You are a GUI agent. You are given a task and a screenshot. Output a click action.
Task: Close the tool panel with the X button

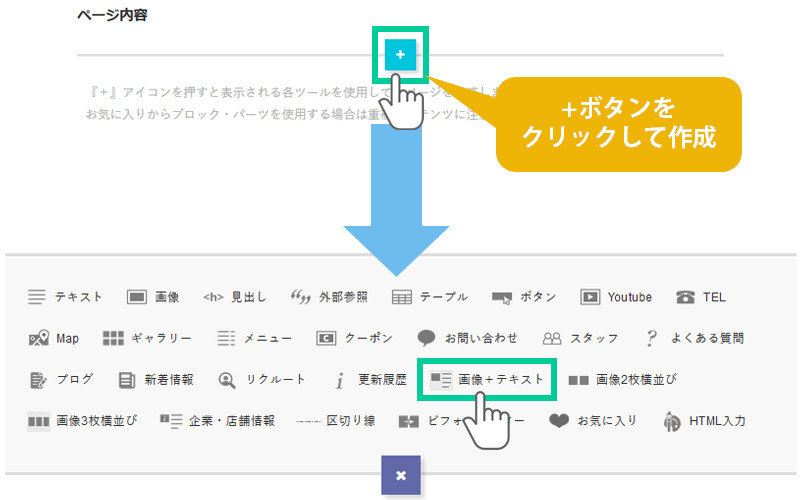click(400, 475)
